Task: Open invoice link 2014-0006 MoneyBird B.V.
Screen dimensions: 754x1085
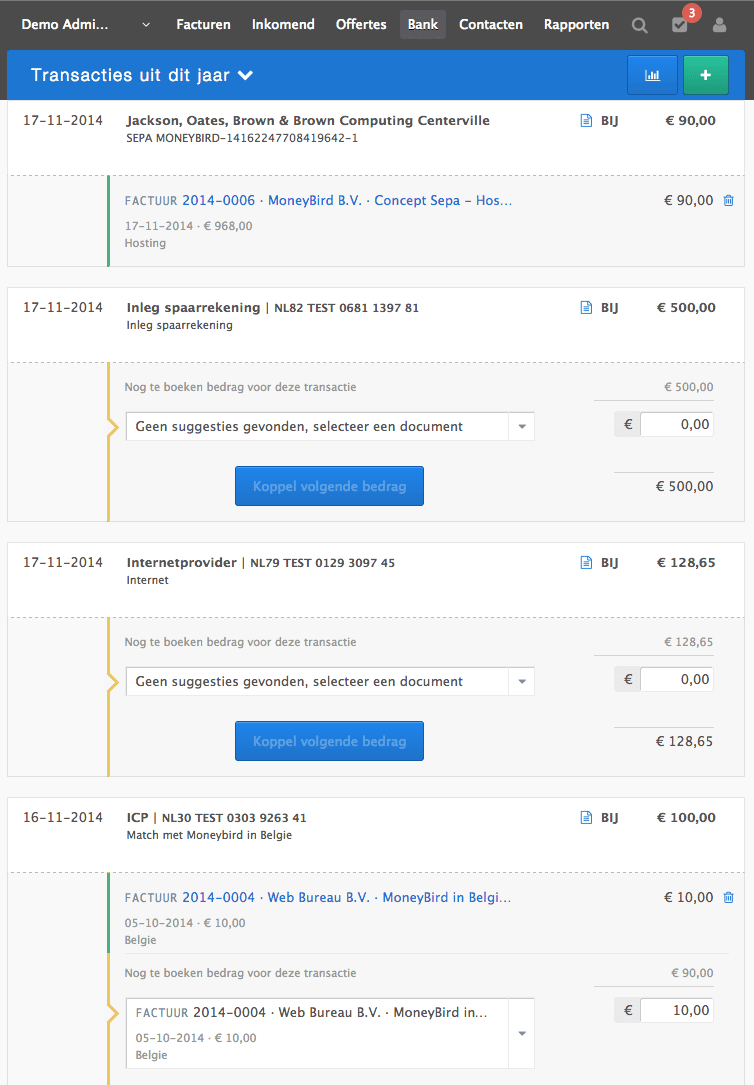Action: pos(318,201)
